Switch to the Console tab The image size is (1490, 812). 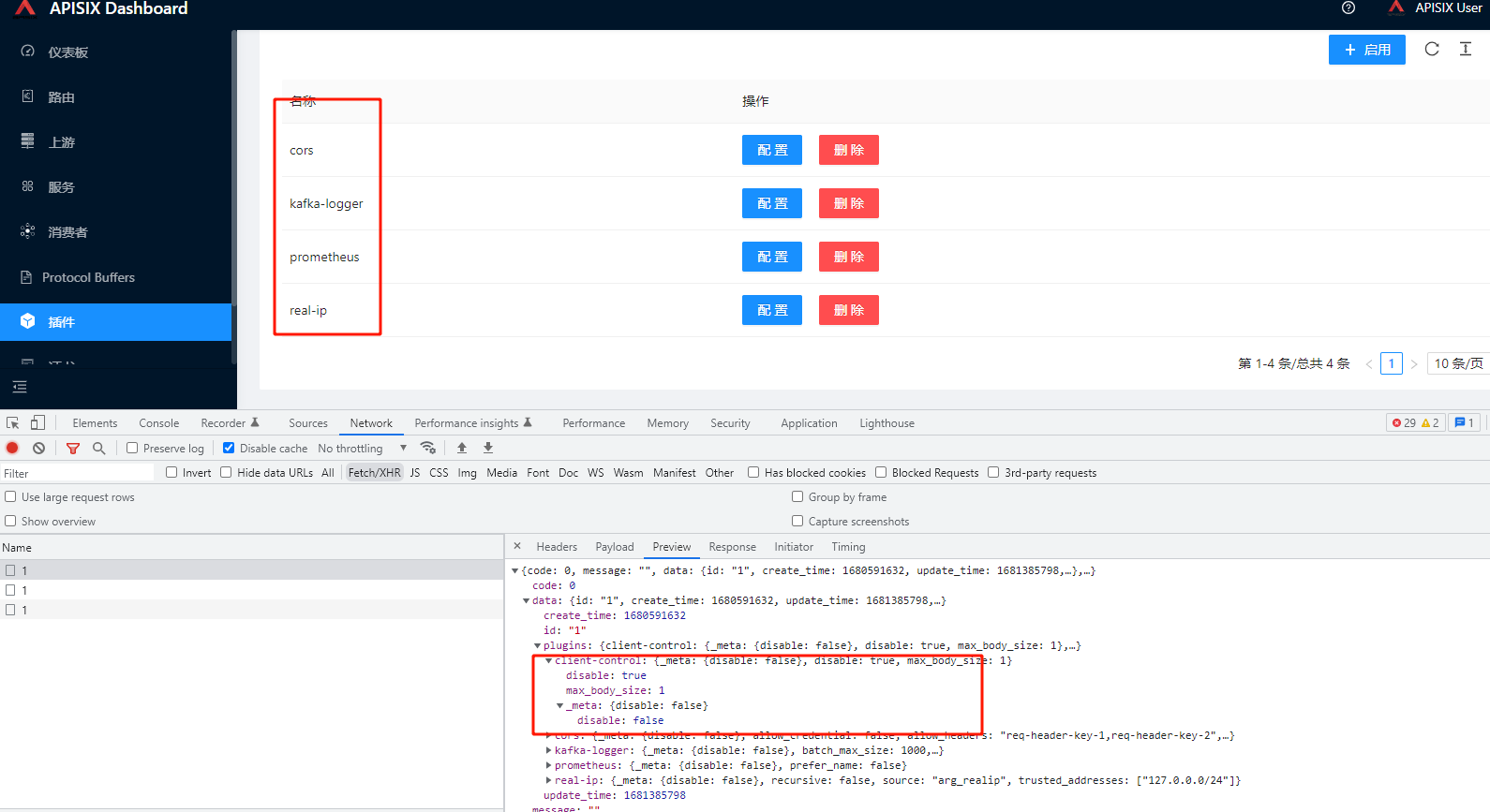158,423
